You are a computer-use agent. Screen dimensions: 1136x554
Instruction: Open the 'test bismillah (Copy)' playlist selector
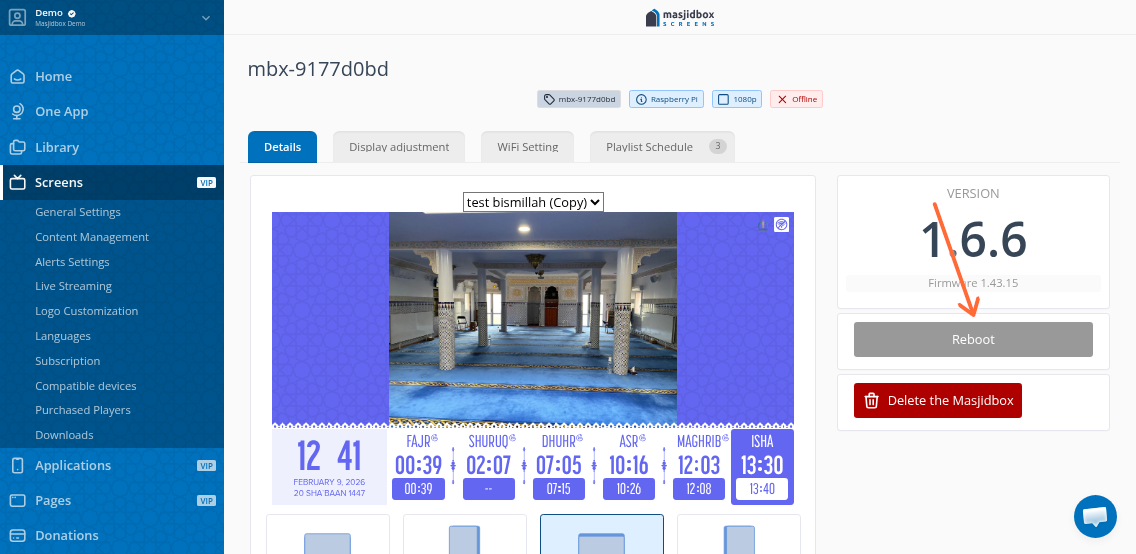click(533, 202)
